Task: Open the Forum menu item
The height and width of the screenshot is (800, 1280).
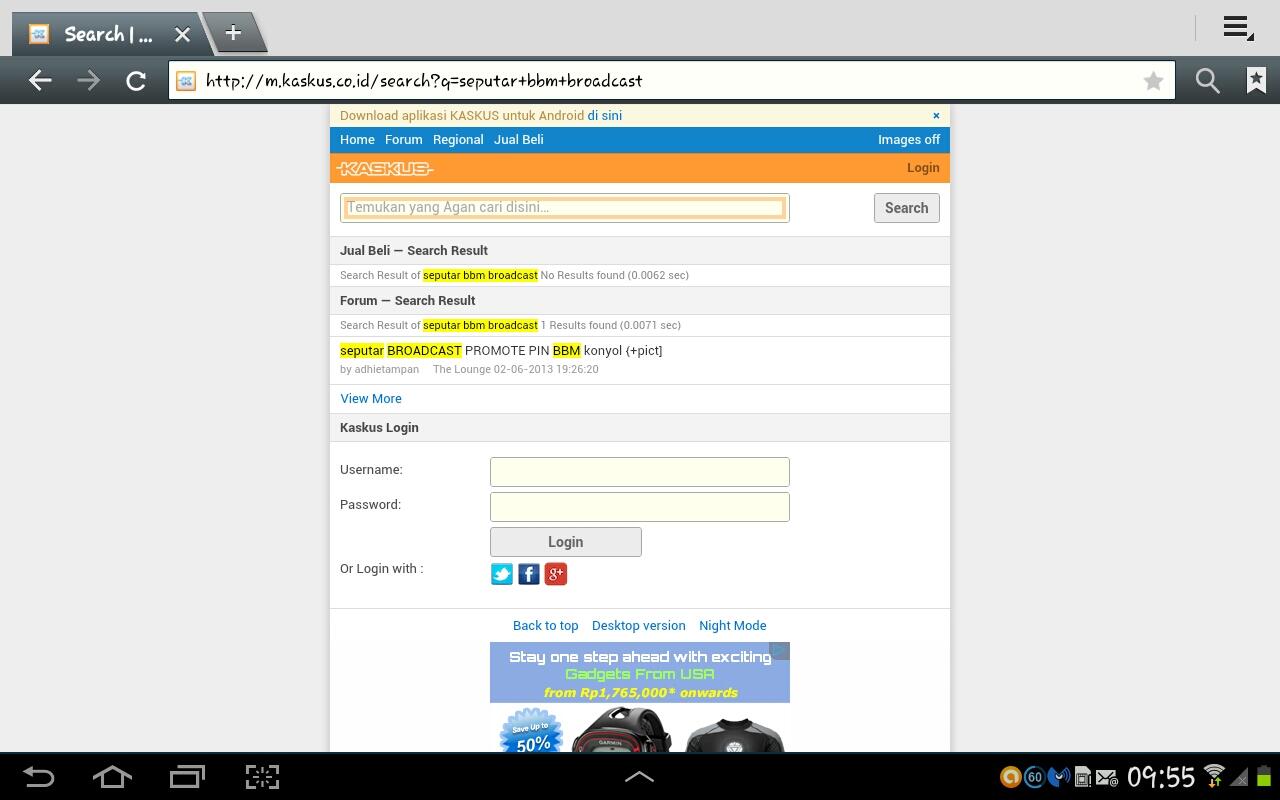Action: click(x=404, y=139)
